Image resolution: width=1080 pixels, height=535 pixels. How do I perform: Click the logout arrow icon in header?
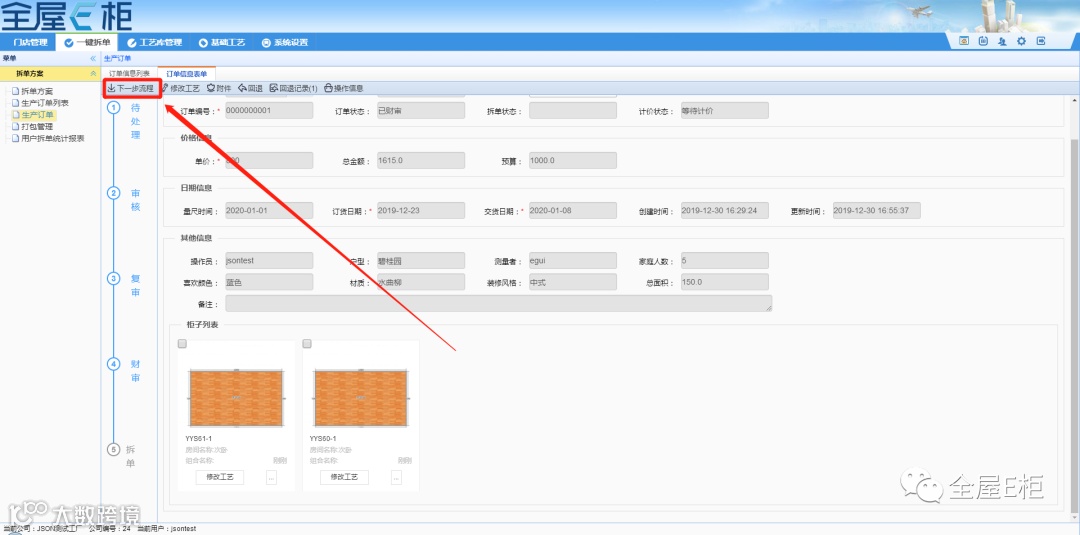[1041, 41]
